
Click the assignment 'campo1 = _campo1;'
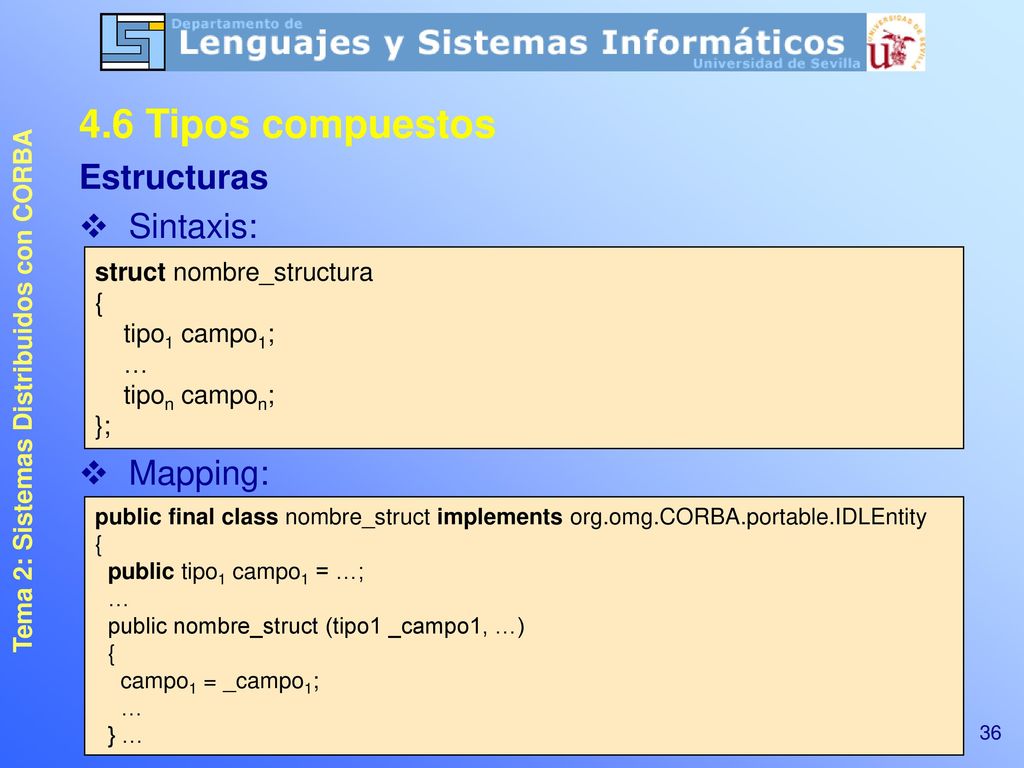coord(219,682)
